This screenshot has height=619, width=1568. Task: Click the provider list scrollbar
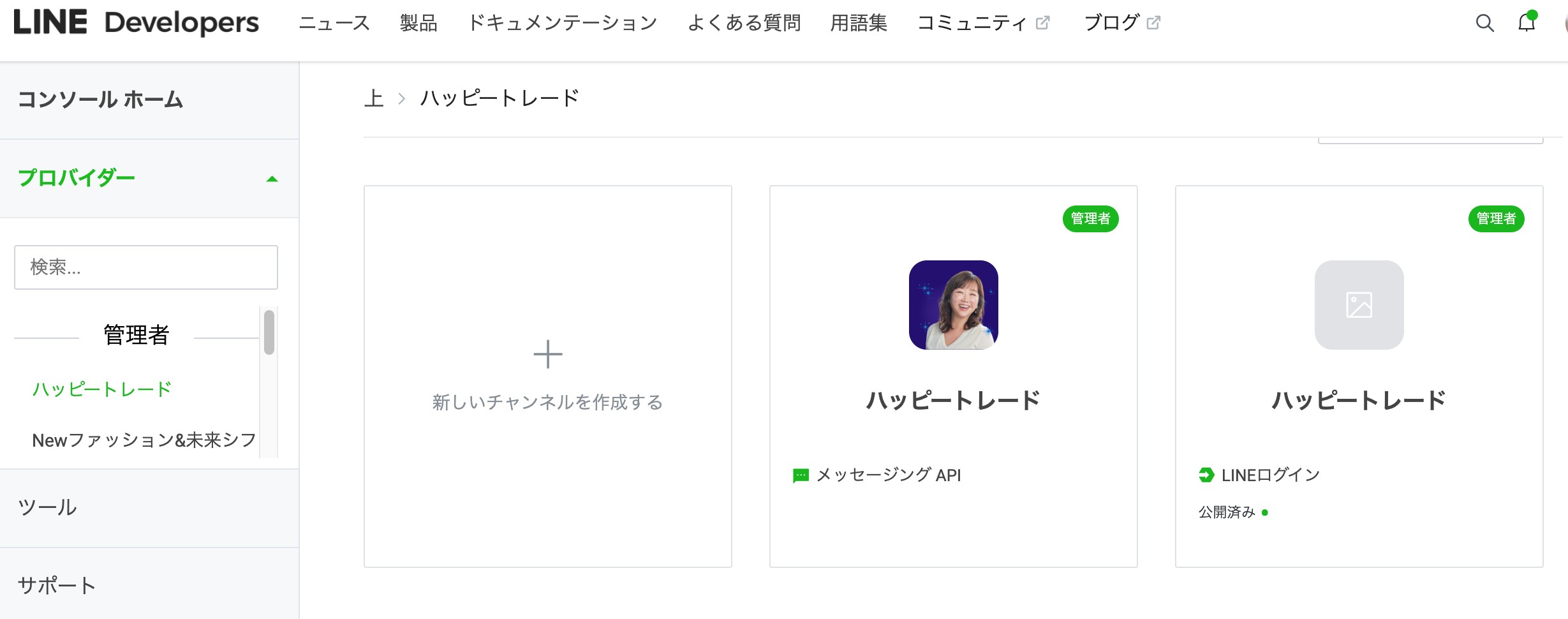pyautogui.click(x=269, y=332)
